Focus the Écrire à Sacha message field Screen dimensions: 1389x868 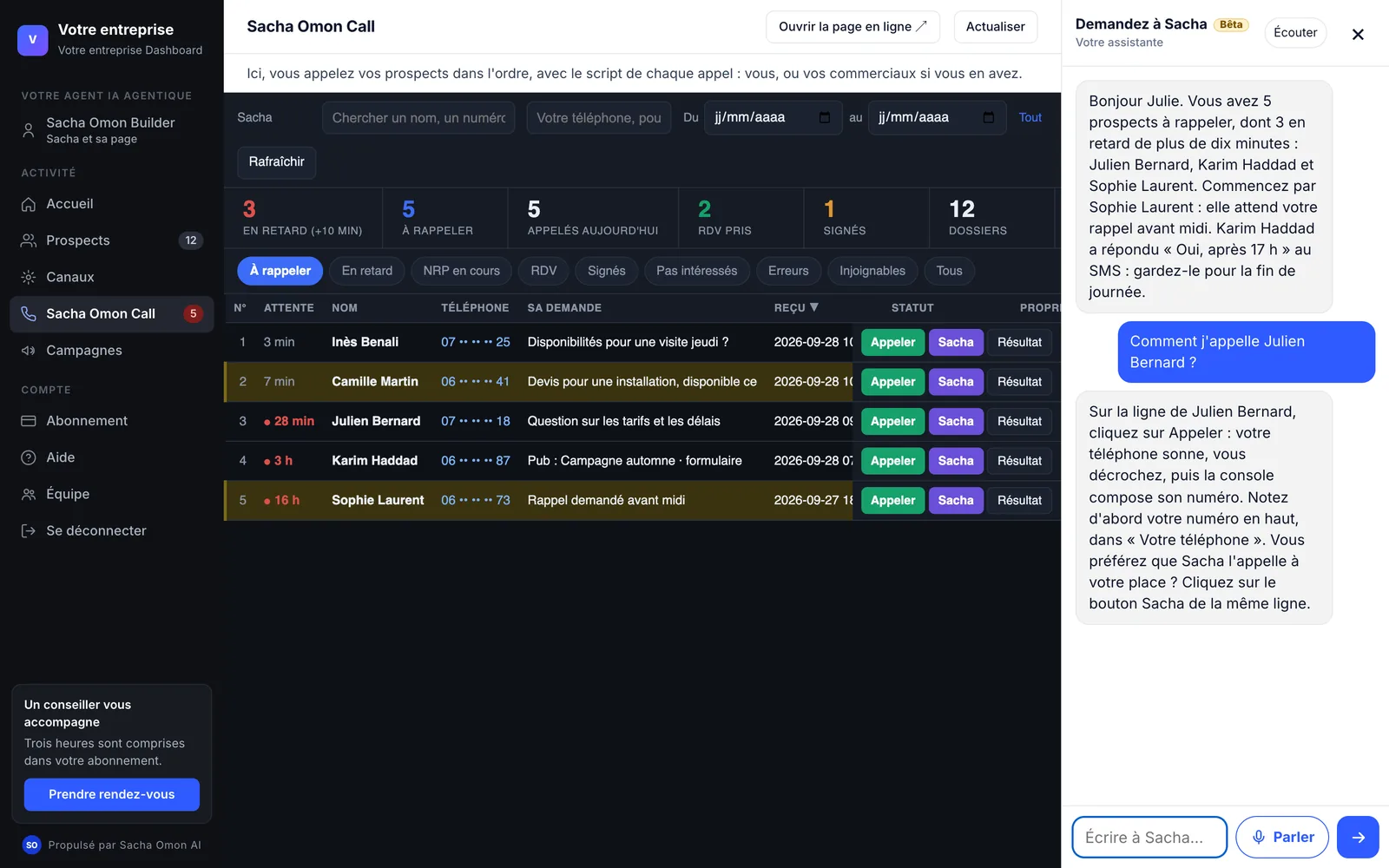pyautogui.click(x=1149, y=838)
